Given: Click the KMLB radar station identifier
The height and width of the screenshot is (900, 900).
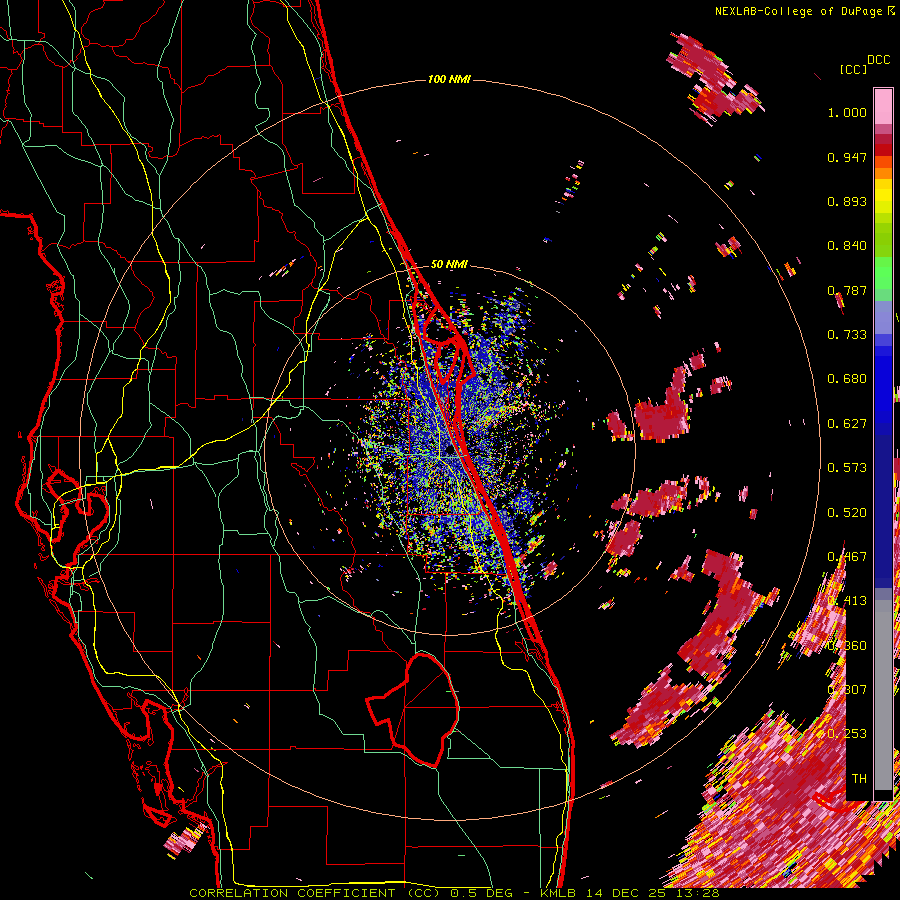Looking at the screenshot, I should point(558,893).
